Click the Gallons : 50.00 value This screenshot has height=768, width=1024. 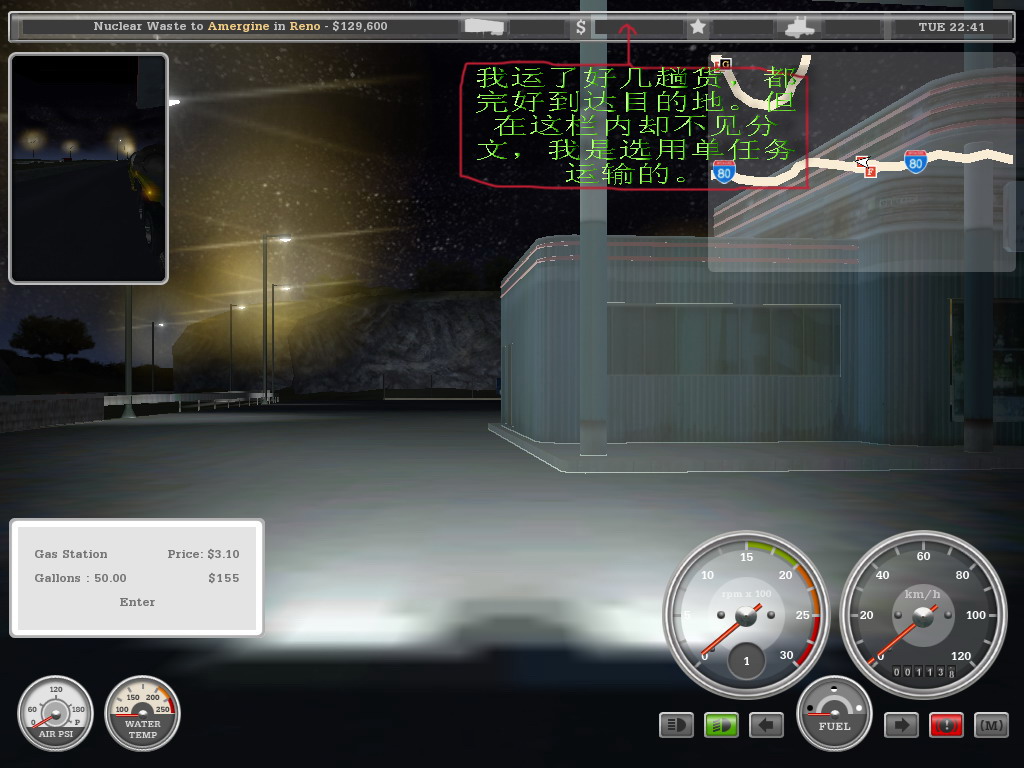(x=80, y=578)
